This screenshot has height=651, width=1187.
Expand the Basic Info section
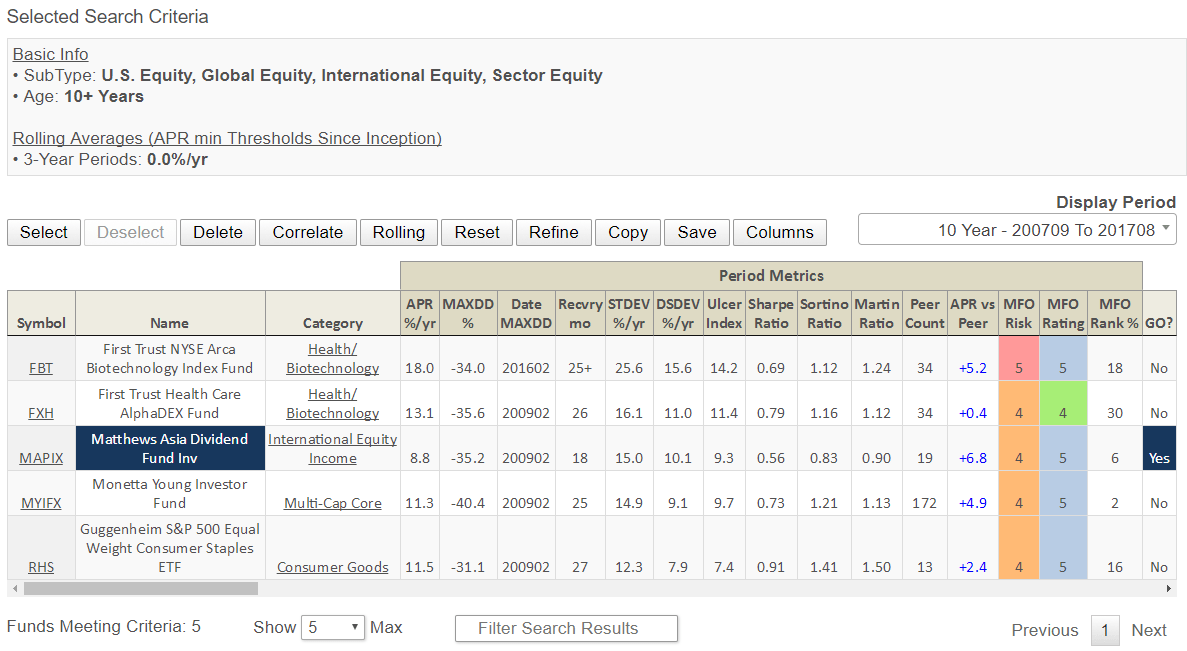point(50,54)
